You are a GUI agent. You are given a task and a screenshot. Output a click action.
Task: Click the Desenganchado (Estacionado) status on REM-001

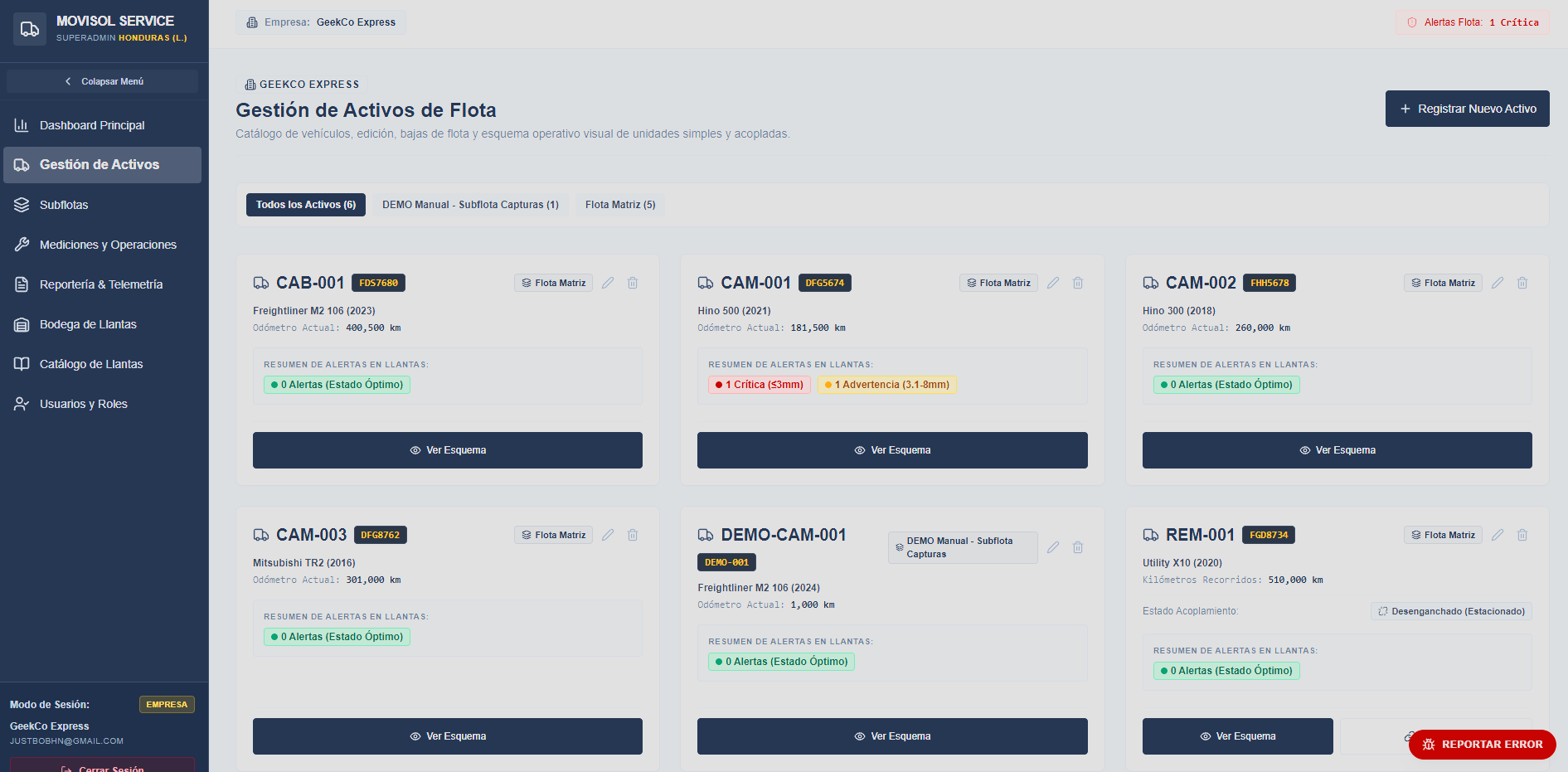click(1451, 611)
